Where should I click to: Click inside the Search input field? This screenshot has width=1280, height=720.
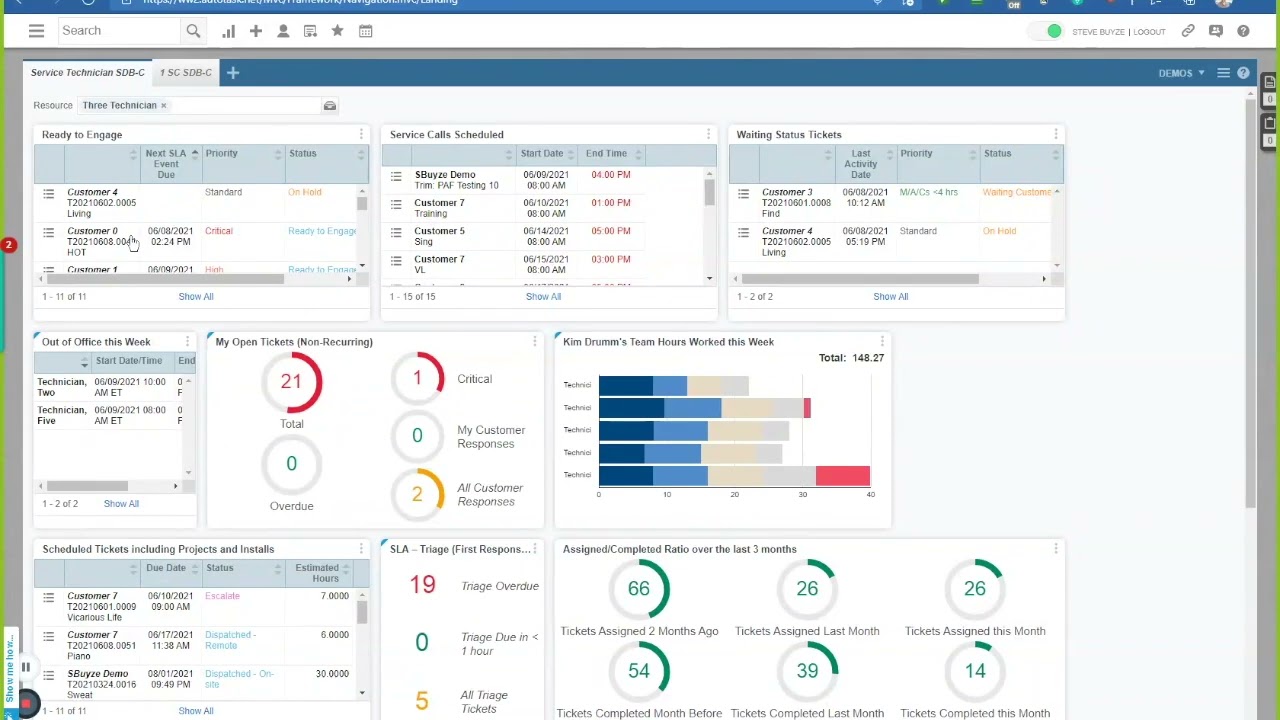[x=120, y=31]
